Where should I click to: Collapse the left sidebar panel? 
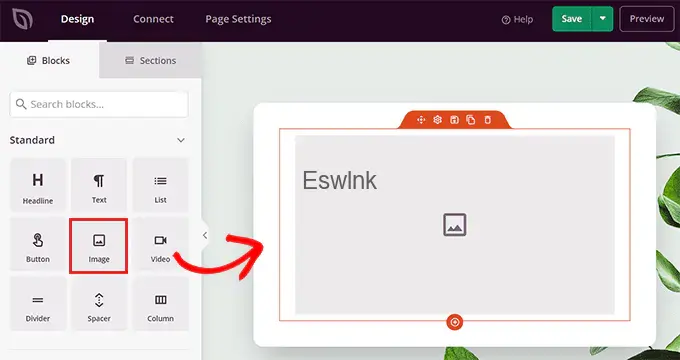[x=205, y=235]
